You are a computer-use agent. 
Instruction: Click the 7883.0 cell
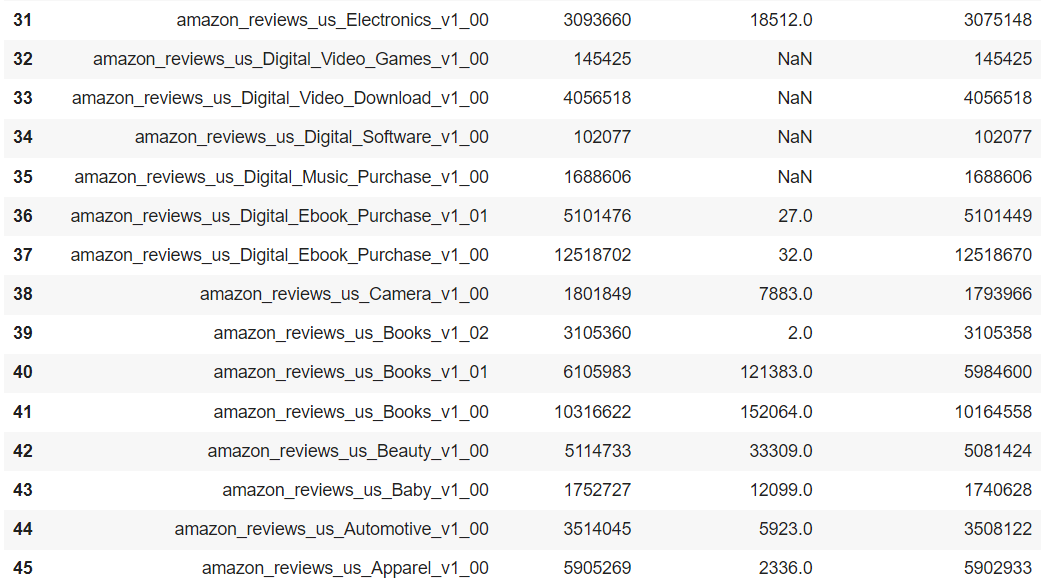[x=786, y=294]
